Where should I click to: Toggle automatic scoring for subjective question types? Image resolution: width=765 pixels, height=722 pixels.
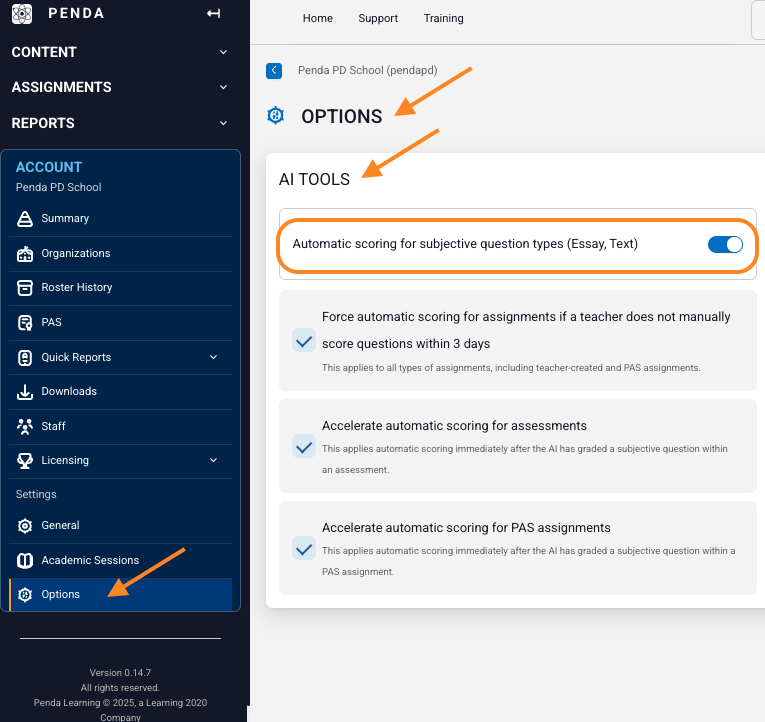coord(725,244)
